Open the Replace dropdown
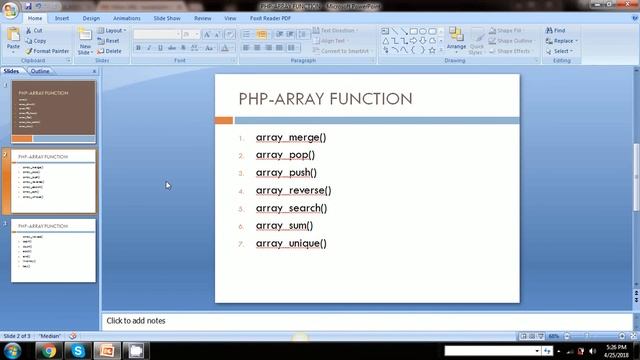 562,41
